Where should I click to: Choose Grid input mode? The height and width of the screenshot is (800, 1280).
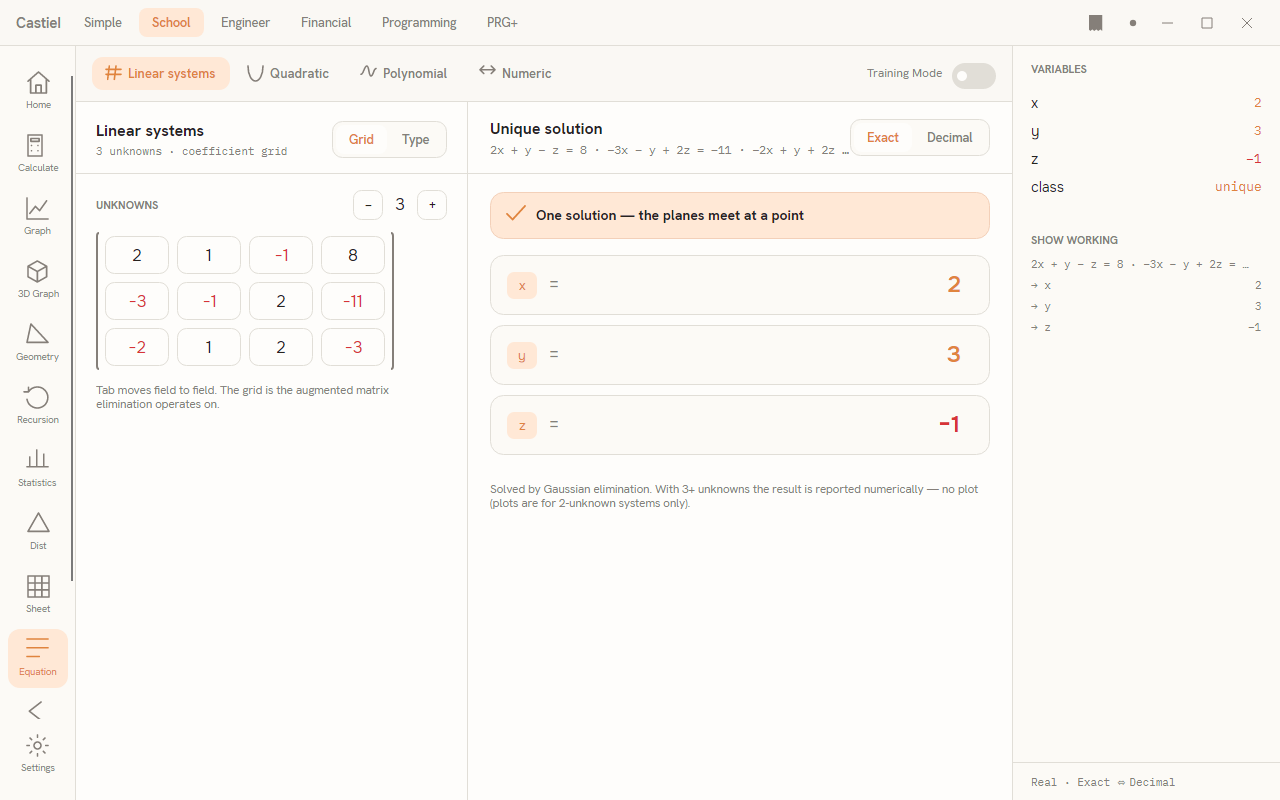point(361,139)
